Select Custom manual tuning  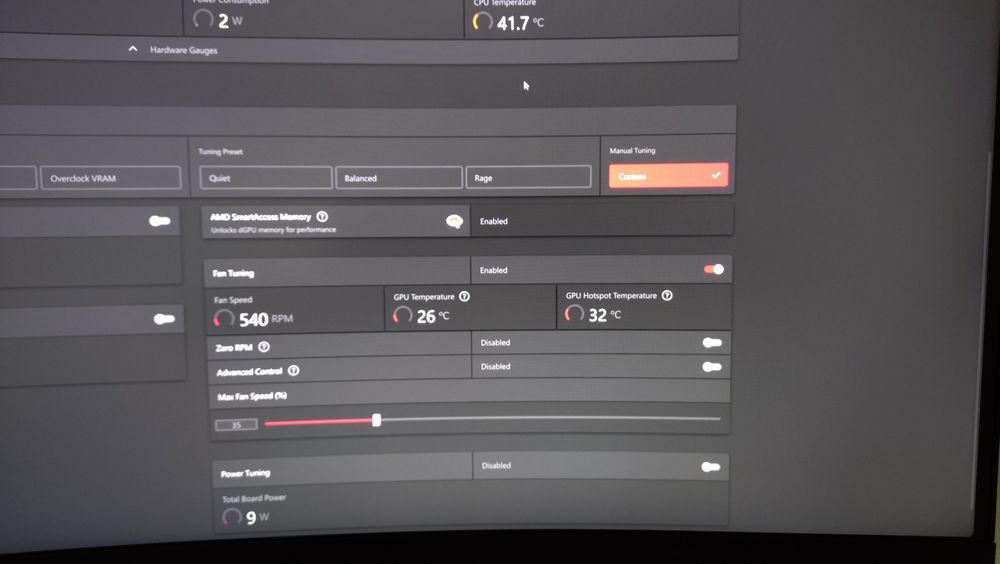coord(668,175)
